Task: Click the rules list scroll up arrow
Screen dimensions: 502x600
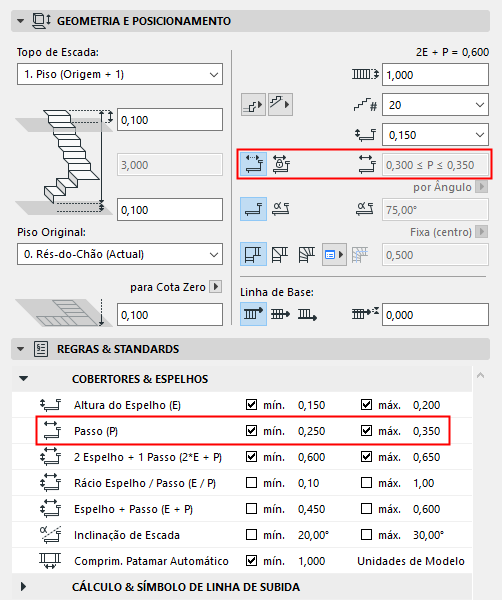Action: (x=481, y=375)
